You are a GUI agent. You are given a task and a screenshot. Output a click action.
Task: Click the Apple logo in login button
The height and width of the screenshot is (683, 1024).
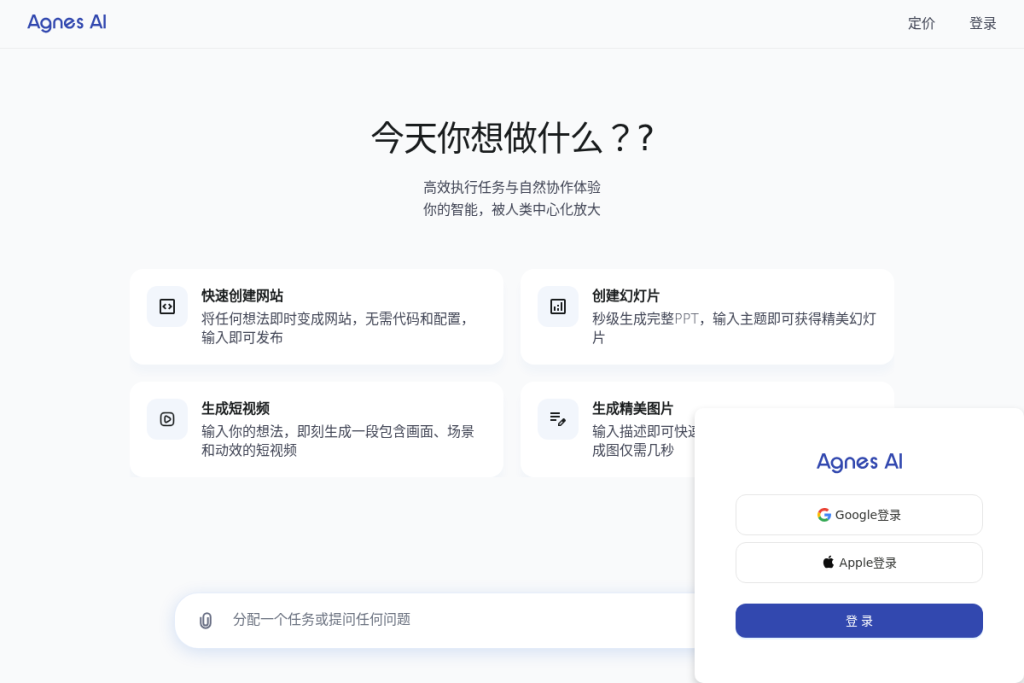(x=828, y=562)
